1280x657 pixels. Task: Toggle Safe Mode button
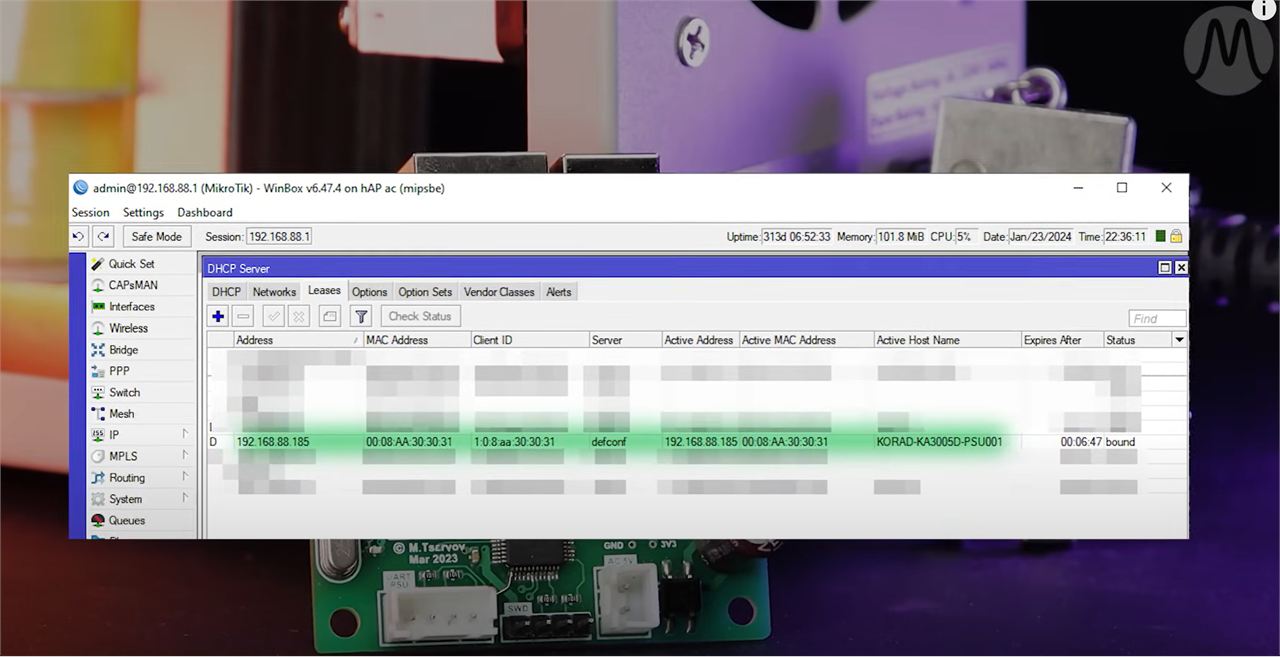157,237
